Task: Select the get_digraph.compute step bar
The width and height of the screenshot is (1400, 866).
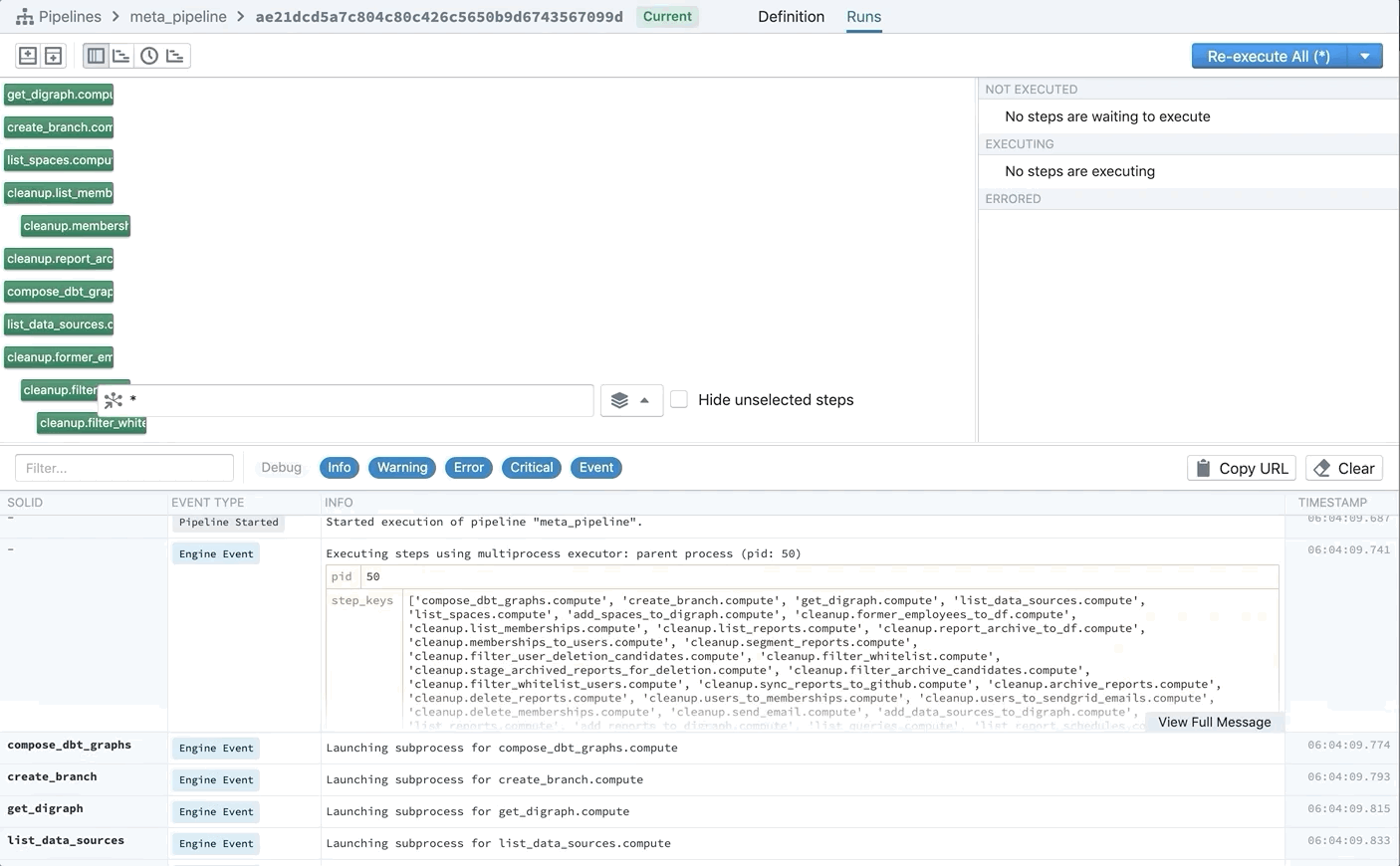Action: click(x=59, y=95)
